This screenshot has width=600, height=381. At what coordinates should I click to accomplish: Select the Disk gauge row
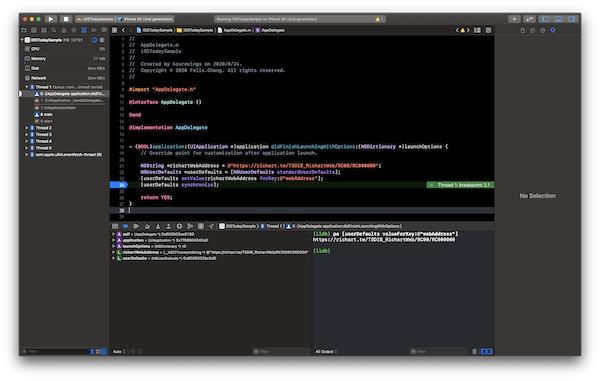[x=64, y=68]
